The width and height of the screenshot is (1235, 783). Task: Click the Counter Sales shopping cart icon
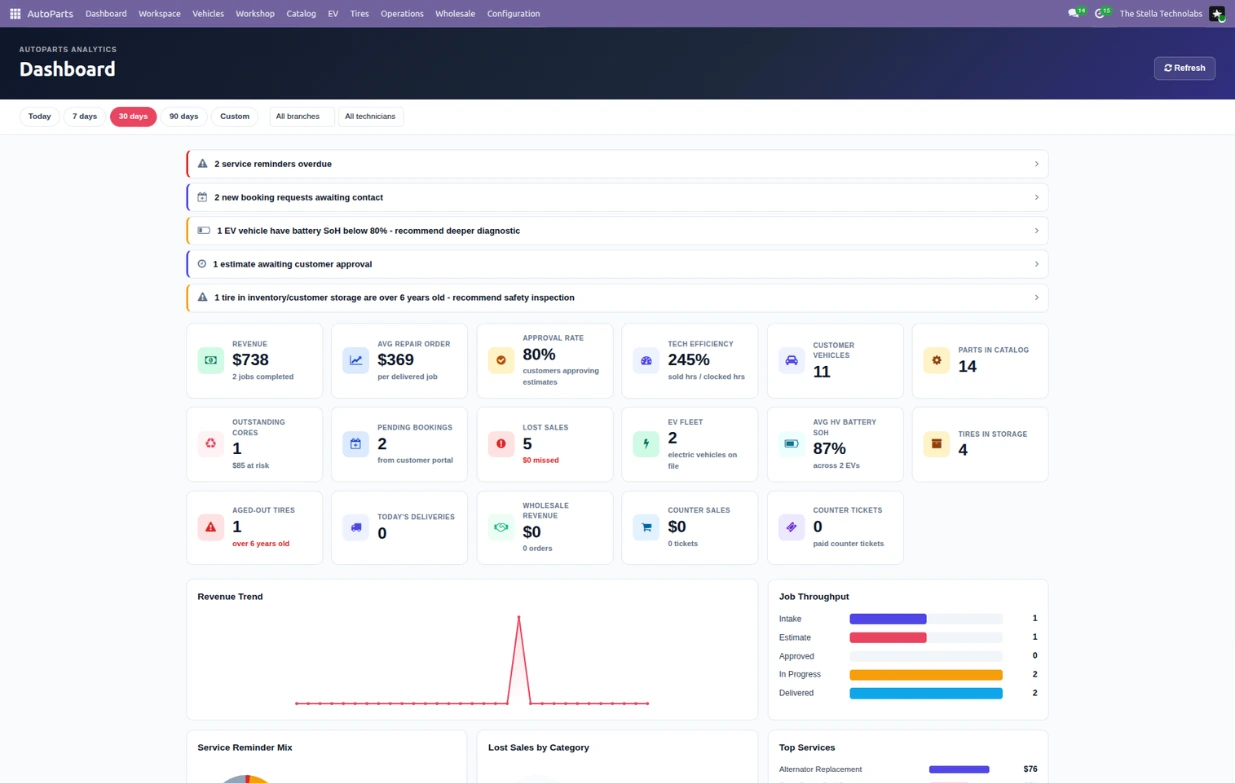(646, 527)
